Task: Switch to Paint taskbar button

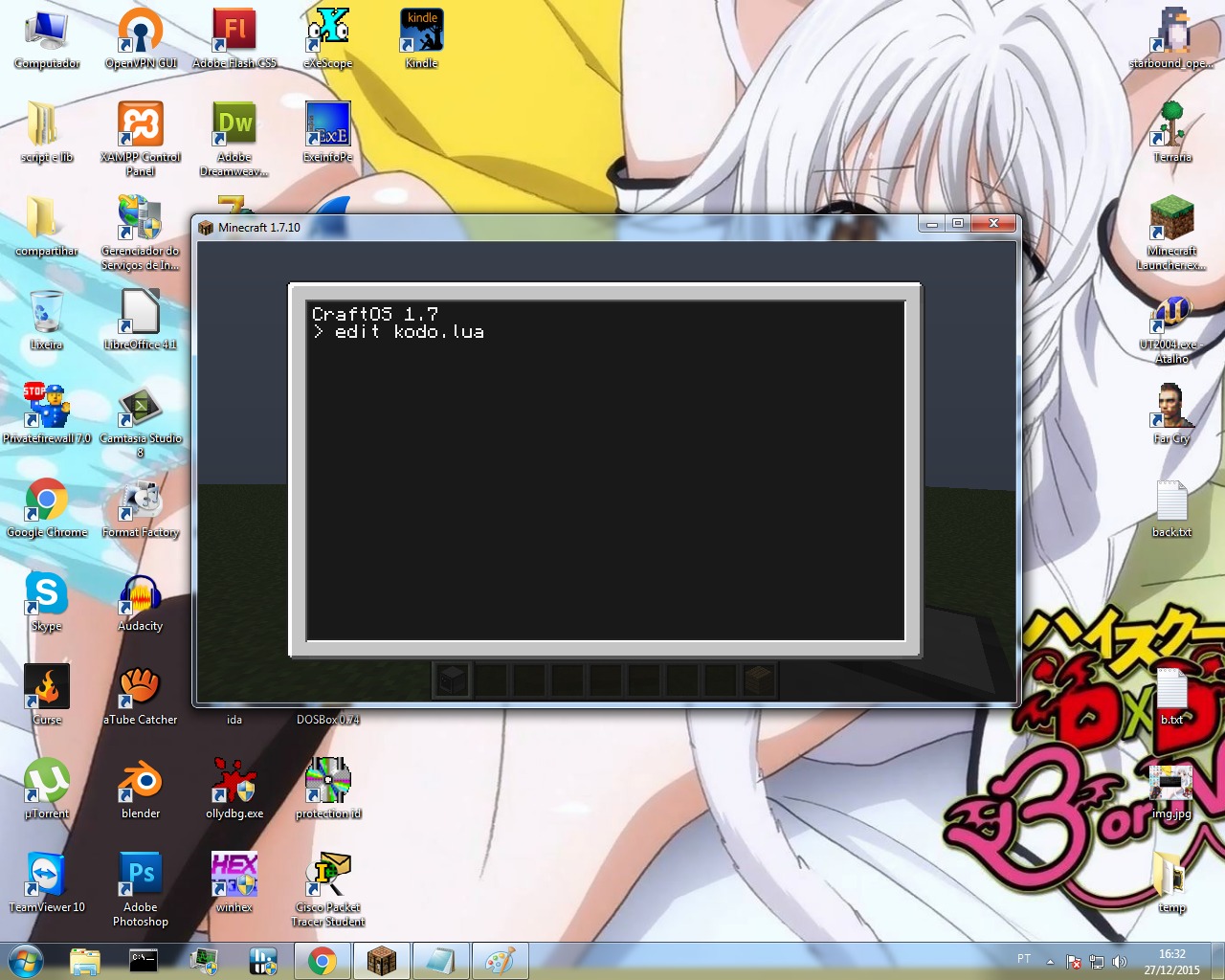Action: click(500, 961)
